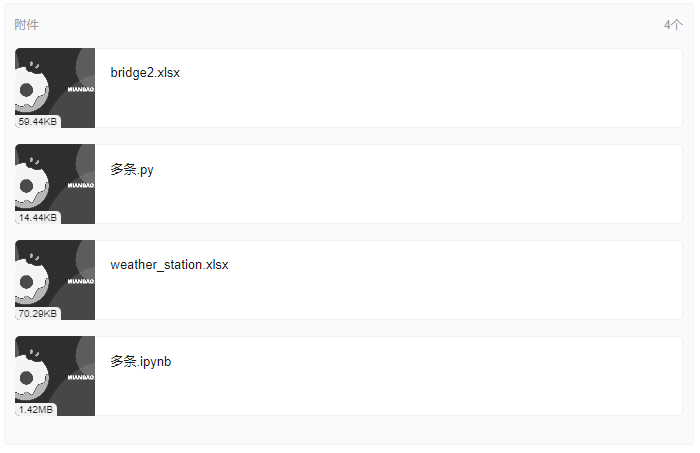The width and height of the screenshot is (700, 453).
Task: Click the MUANBAO logo on weather_station.xlsx thumbnail
Action: click(81, 281)
